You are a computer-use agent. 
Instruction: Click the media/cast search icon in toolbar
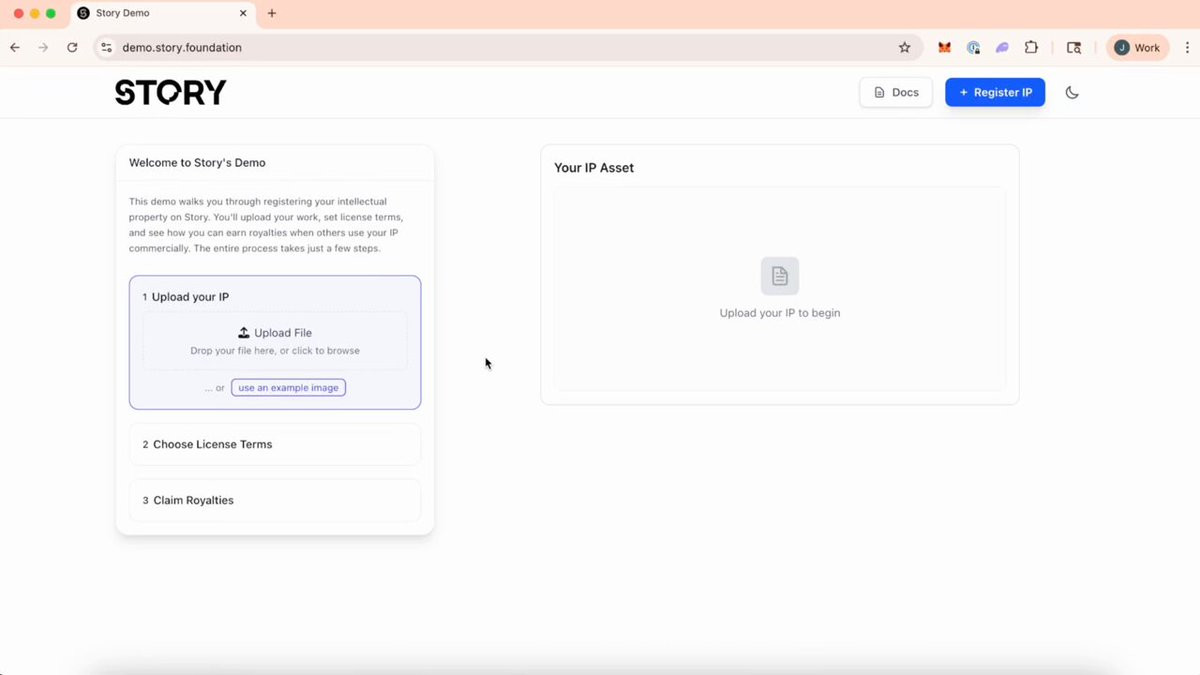point(1074,47)
